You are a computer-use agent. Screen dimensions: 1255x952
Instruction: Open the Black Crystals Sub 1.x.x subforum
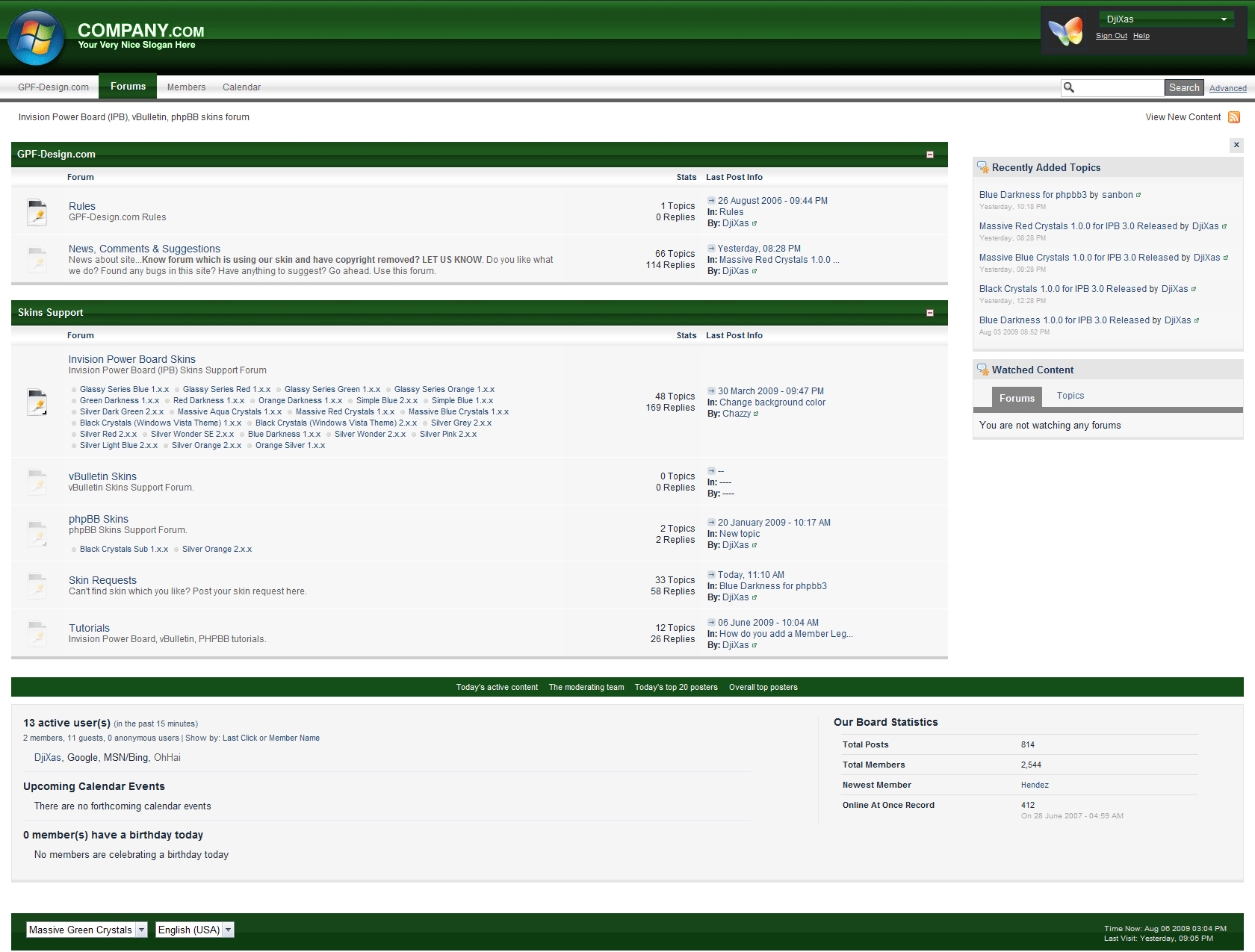click(x=124, y=549)
